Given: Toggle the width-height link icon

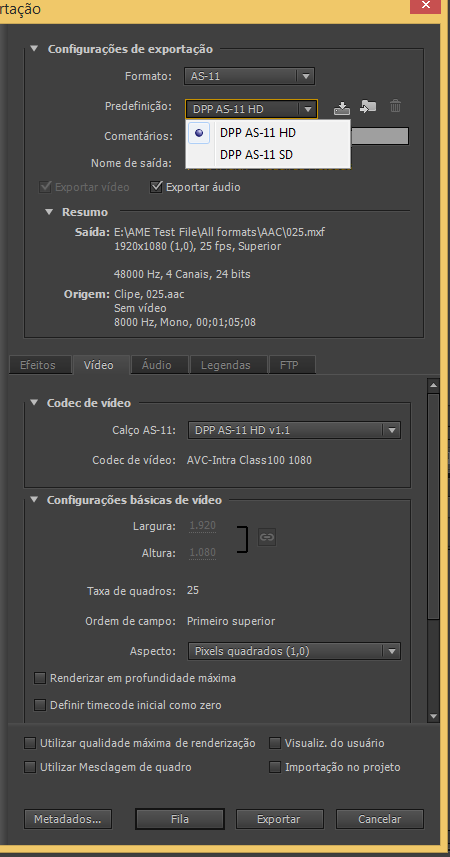Looking at the screenshot, I should [x=267, y=537].
